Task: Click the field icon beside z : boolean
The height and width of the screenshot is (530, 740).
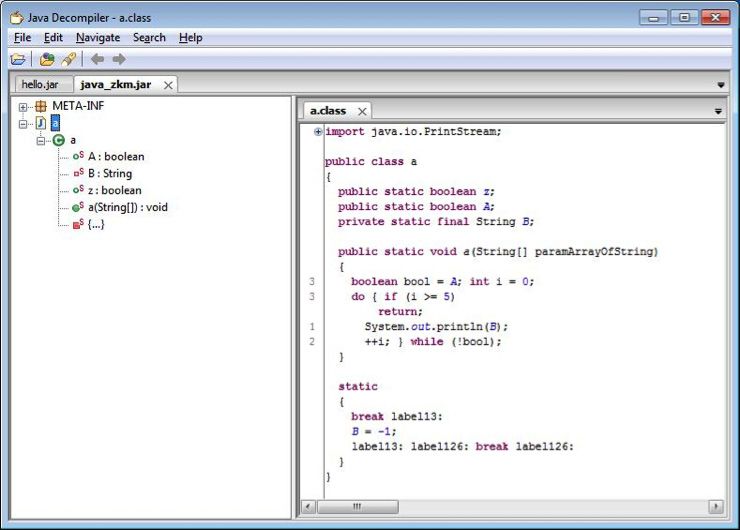Action: coord(78,190)
